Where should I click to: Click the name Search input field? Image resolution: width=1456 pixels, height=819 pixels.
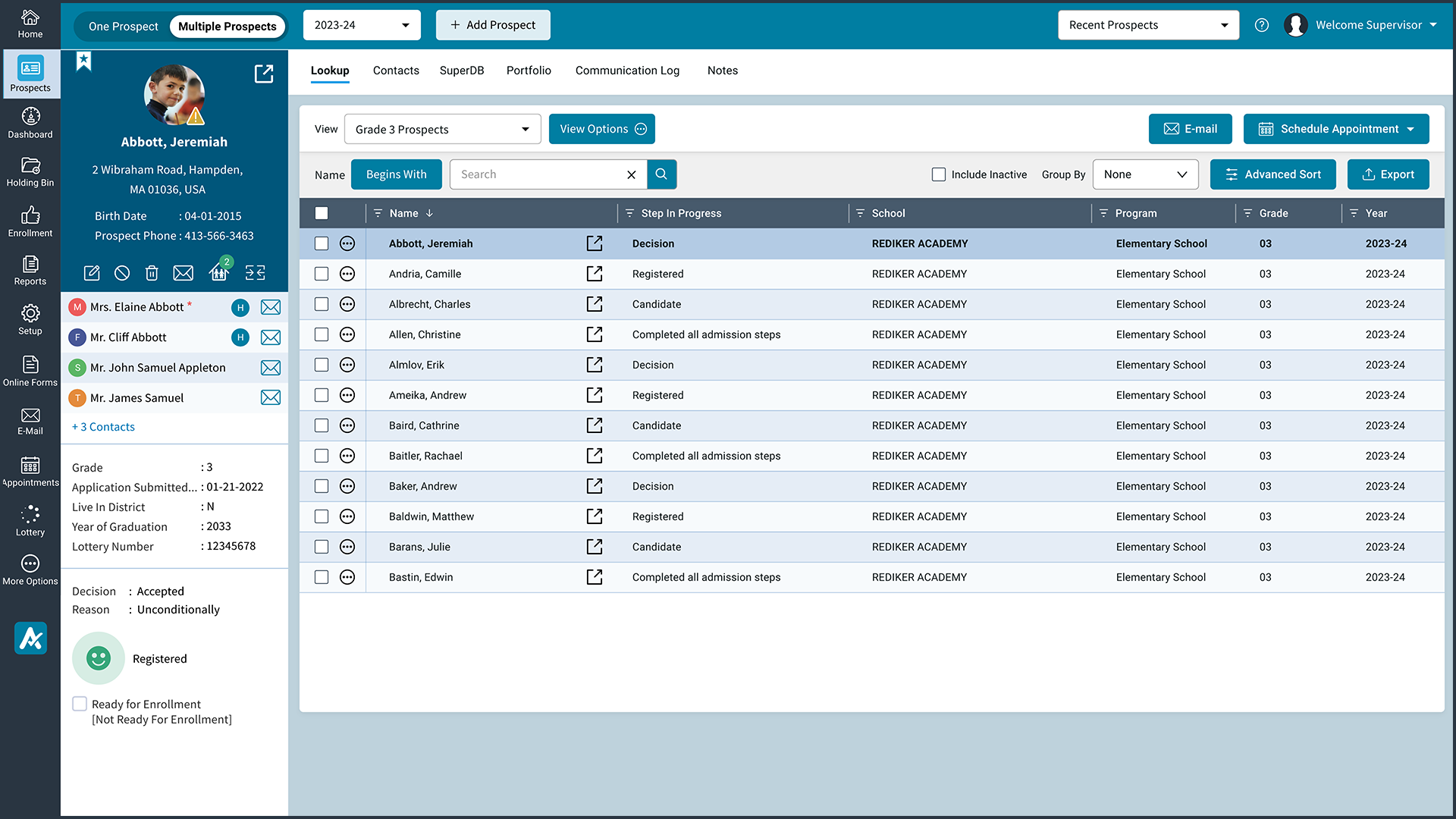538,174
